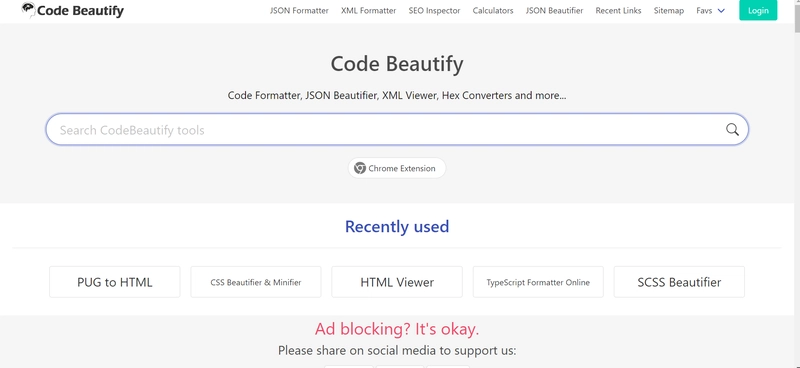The height and width of the screenshot is (368, 800).
Task: Open the XML Formatter menu link
Action: (x=368, y=11)
